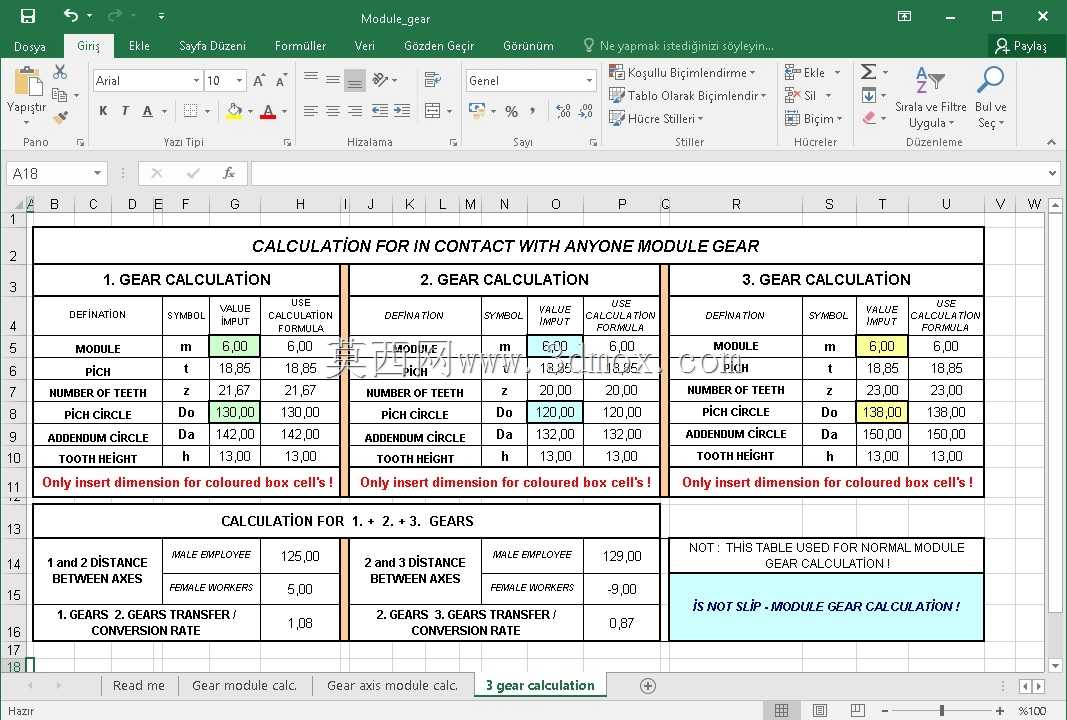The image size is (1067, 720).
Task: Open Bul ve Seç magnifier
Action: 990,97
